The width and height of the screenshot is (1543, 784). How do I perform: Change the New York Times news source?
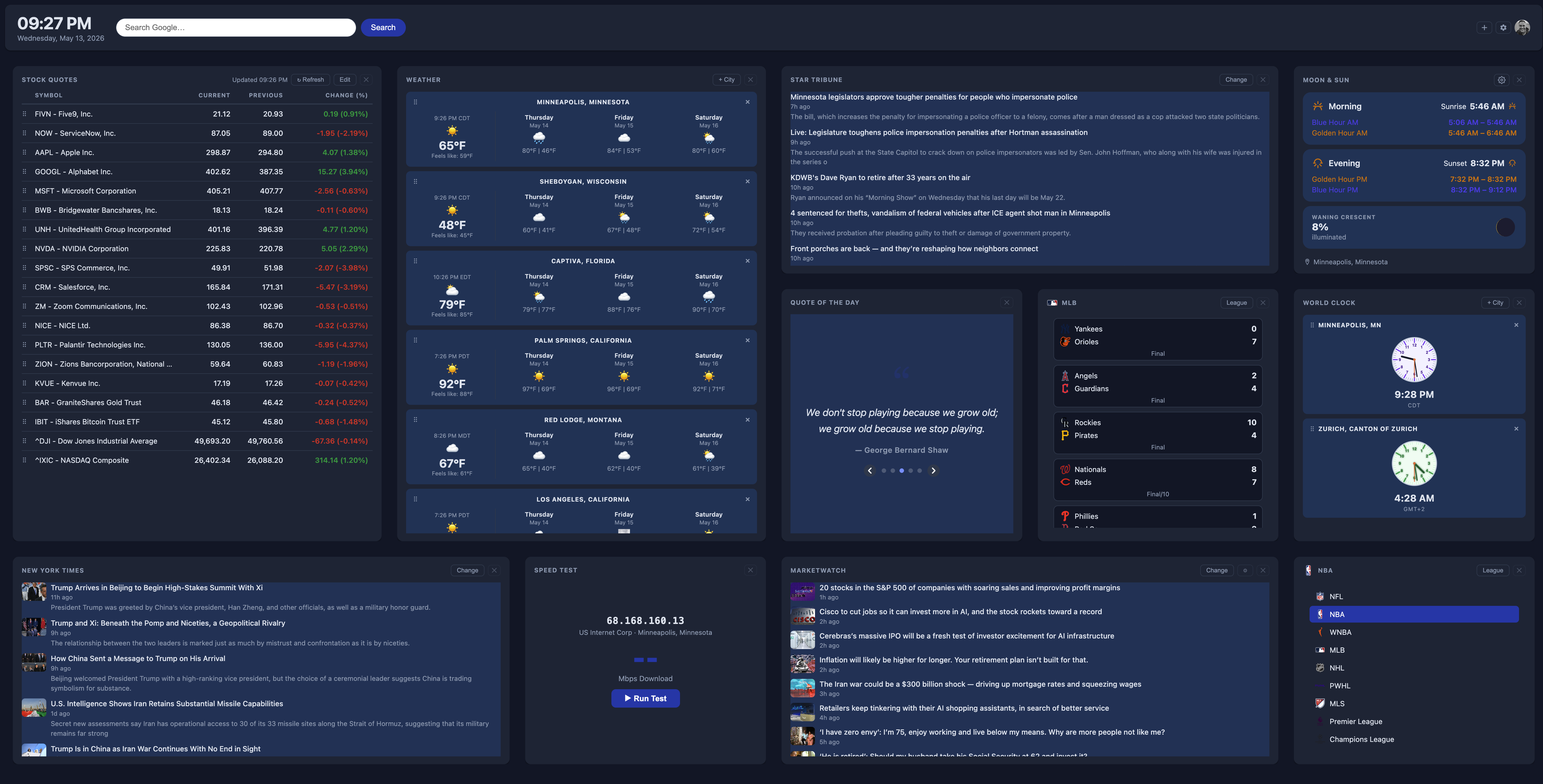467,570
